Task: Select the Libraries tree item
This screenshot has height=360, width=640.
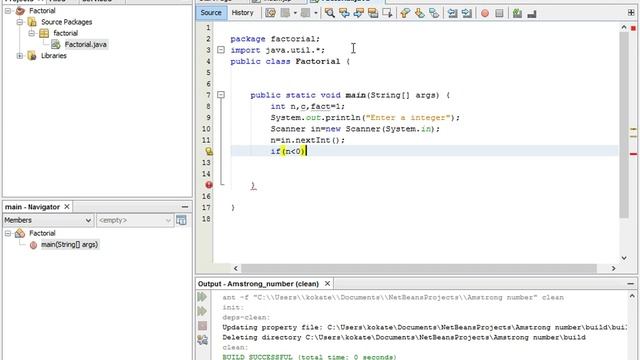Action: (53, 56)
